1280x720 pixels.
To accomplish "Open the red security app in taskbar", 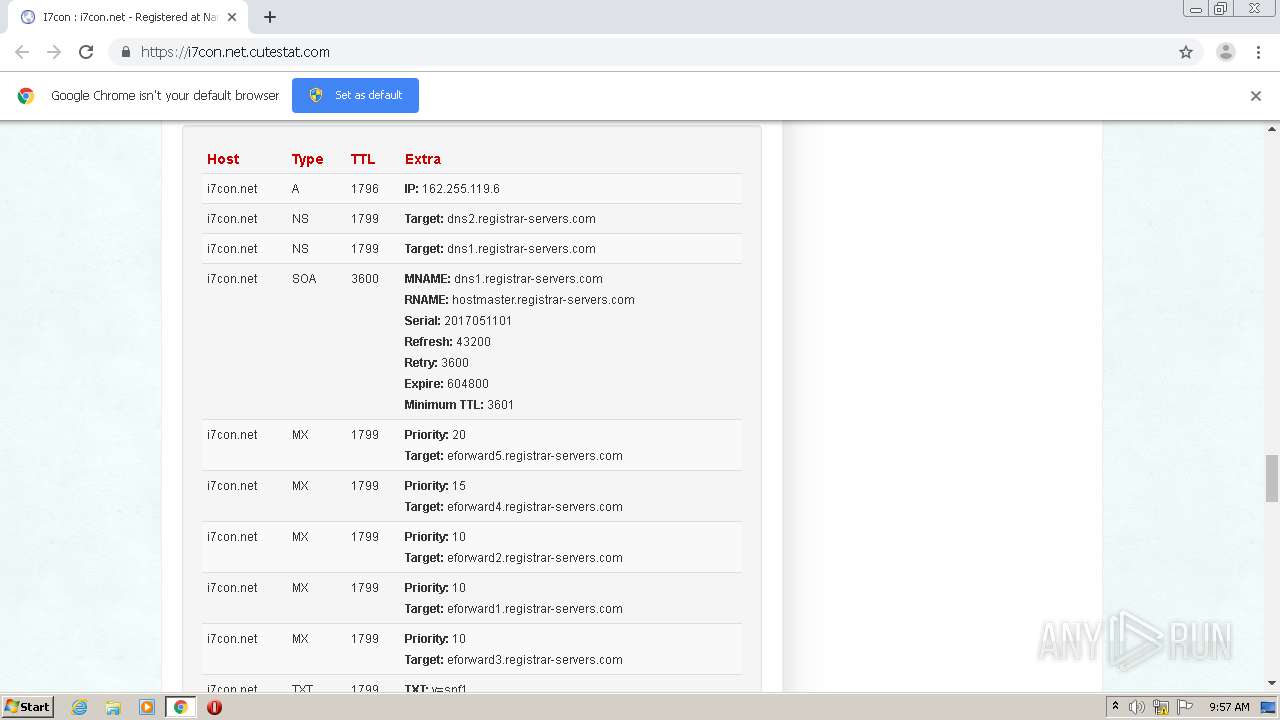I will (214, 707).
